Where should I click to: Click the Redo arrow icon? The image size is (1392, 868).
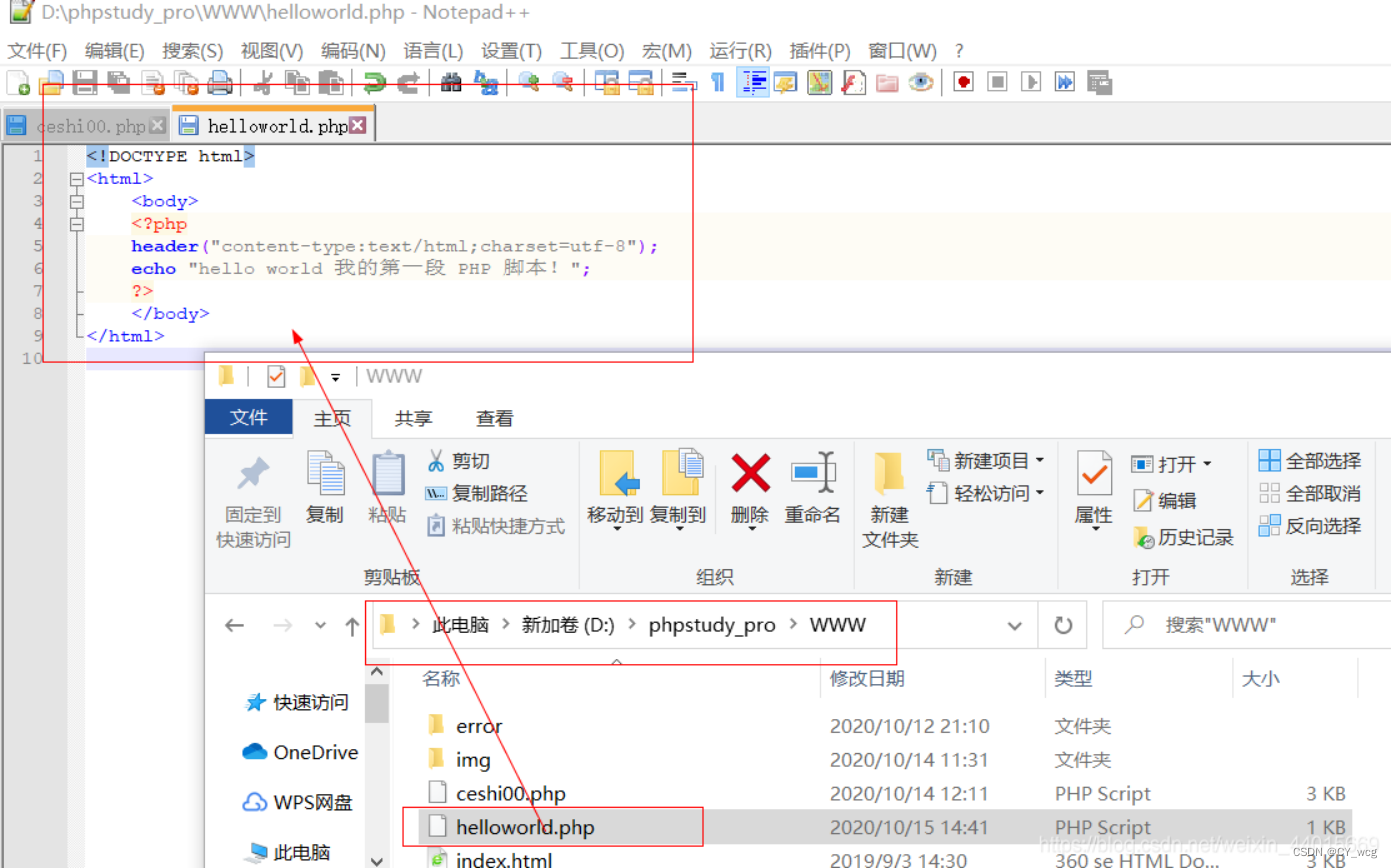pos(408,83)
